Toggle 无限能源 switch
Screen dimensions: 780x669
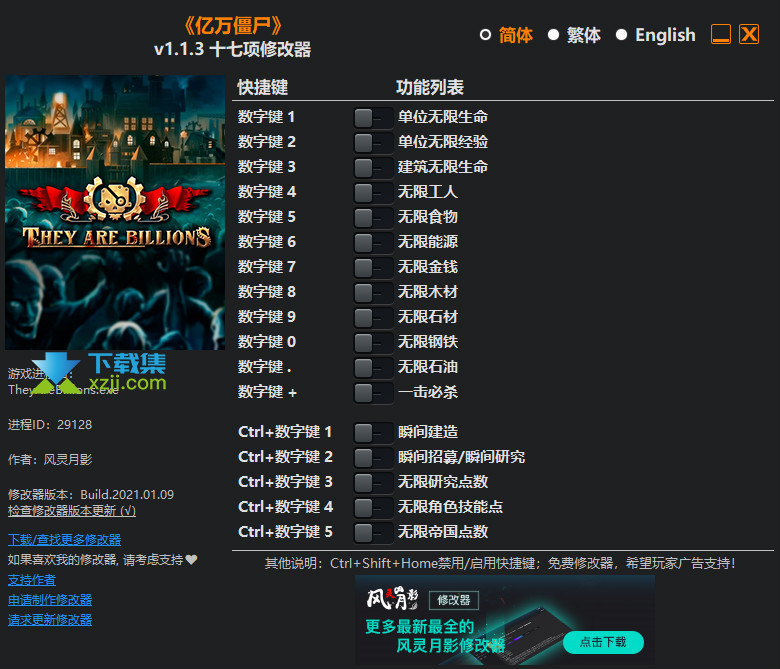tap(373, 242)
